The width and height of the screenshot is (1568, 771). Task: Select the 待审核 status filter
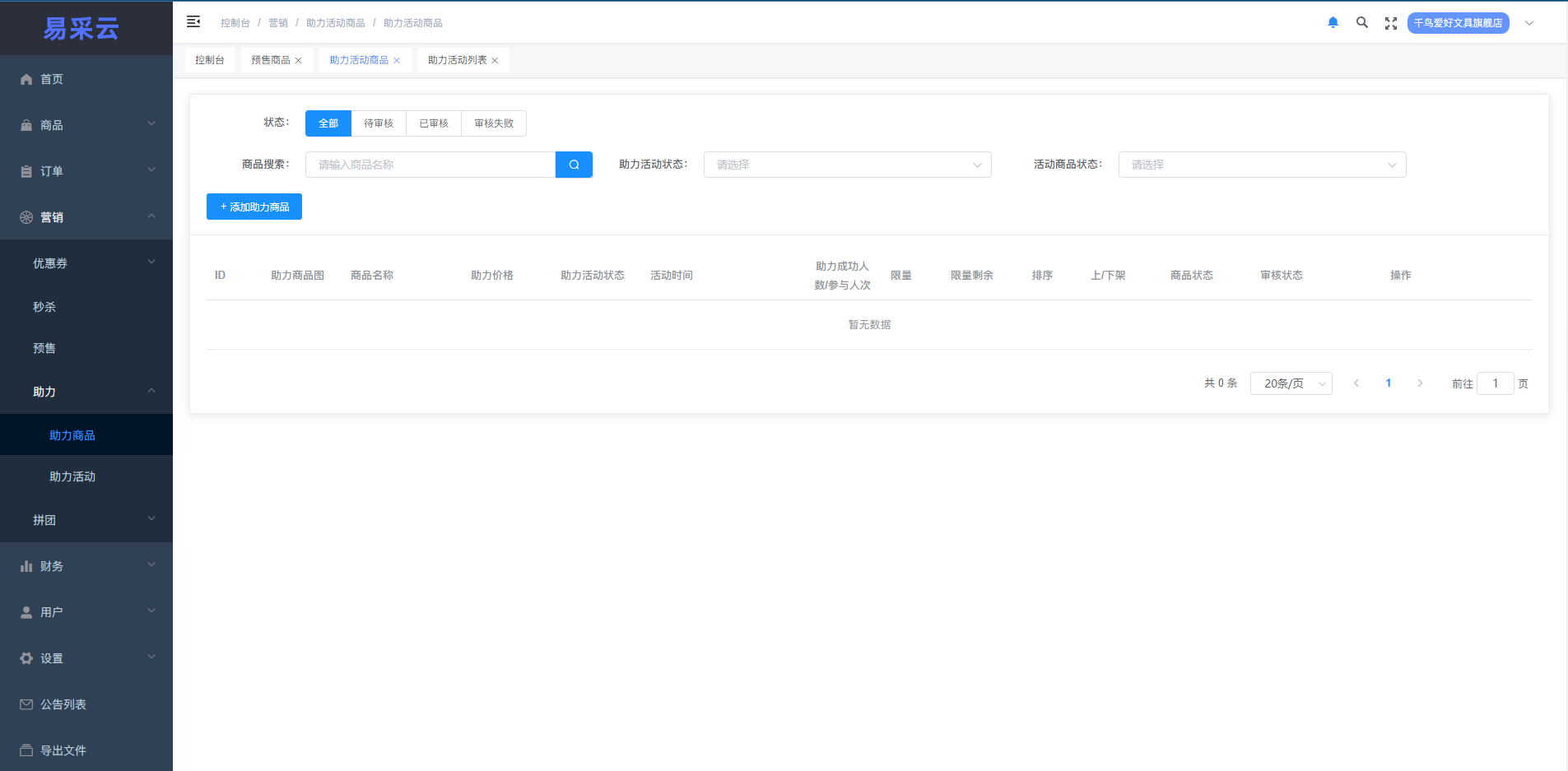coord(378,123)
